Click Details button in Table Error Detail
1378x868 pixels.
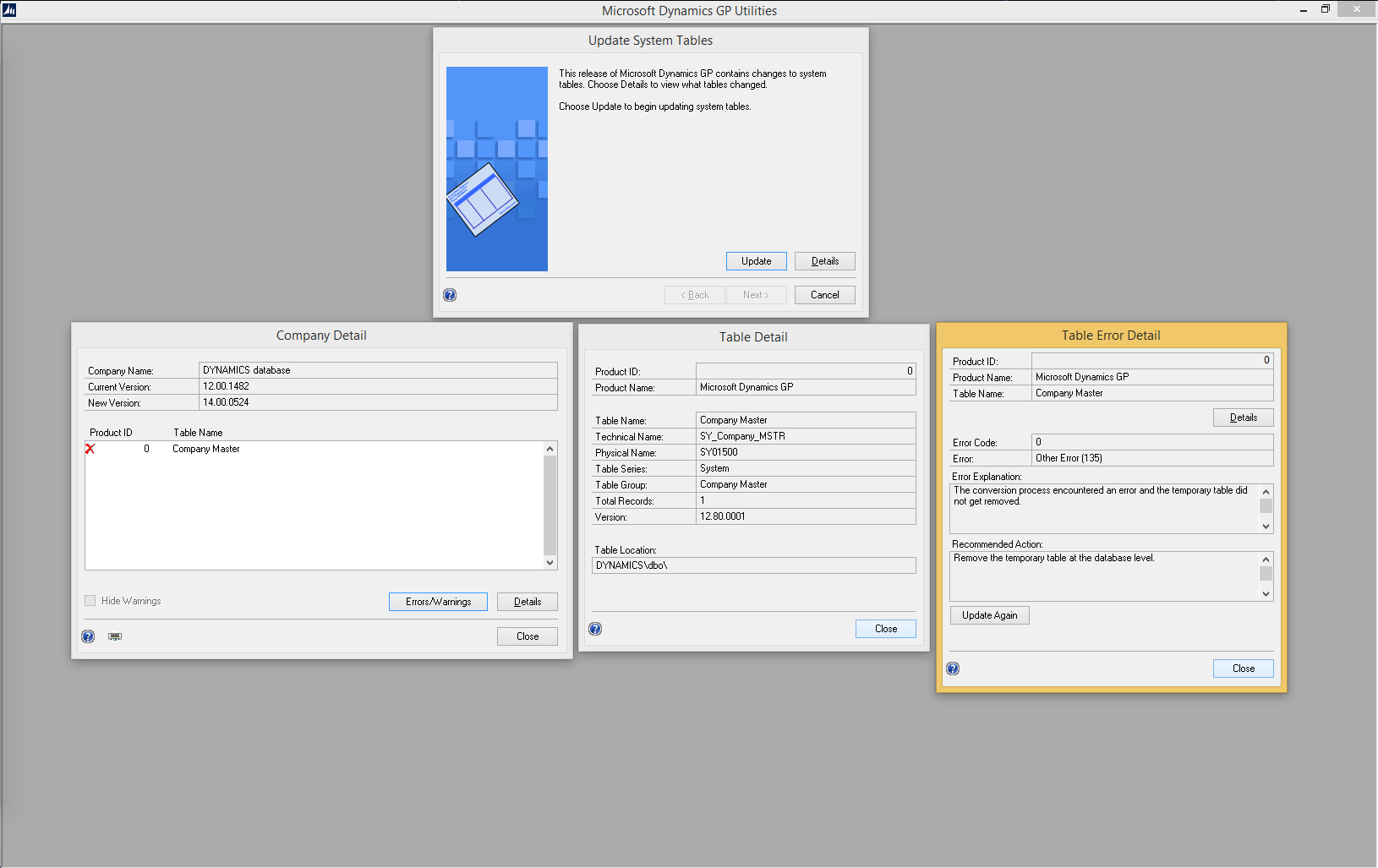coord(1243,418)
